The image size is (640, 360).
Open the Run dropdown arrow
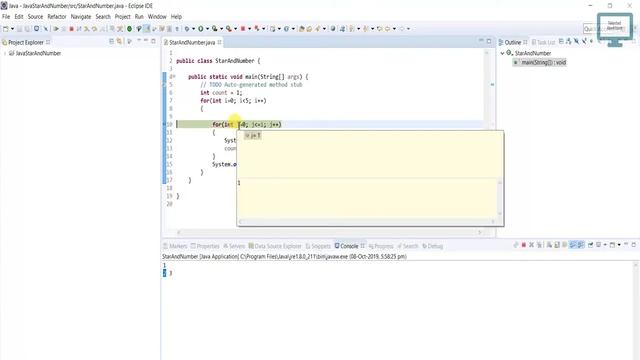tap(207, 29)
